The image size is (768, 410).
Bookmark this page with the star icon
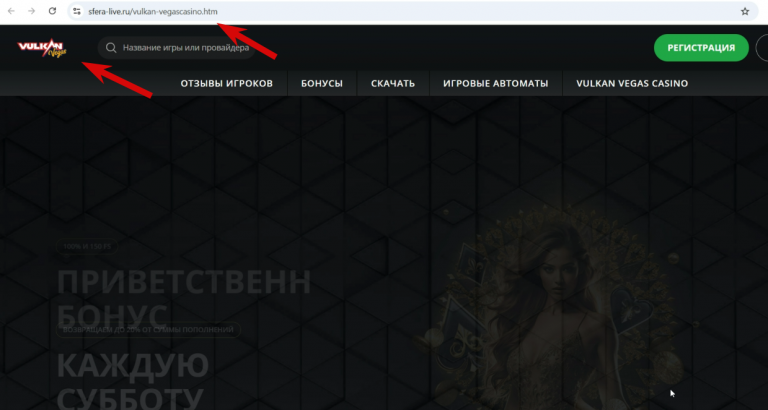click(745, 11)
